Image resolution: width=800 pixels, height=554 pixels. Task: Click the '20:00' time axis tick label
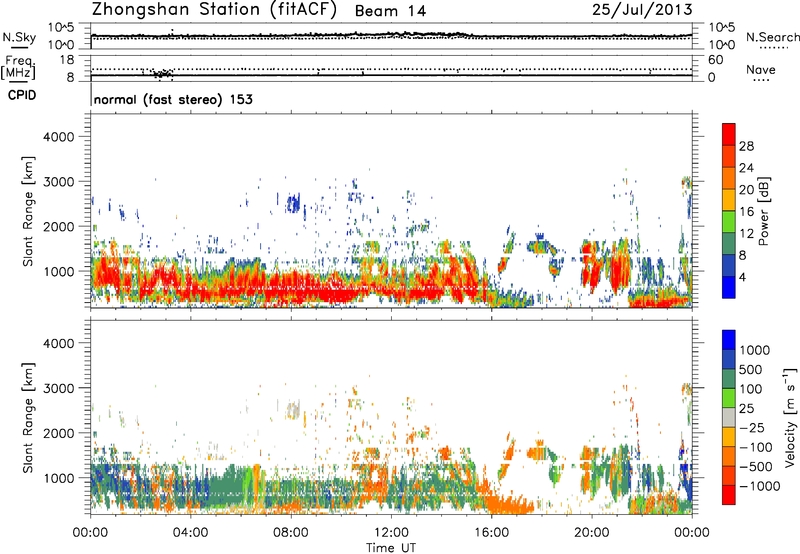tap(591, 533)
